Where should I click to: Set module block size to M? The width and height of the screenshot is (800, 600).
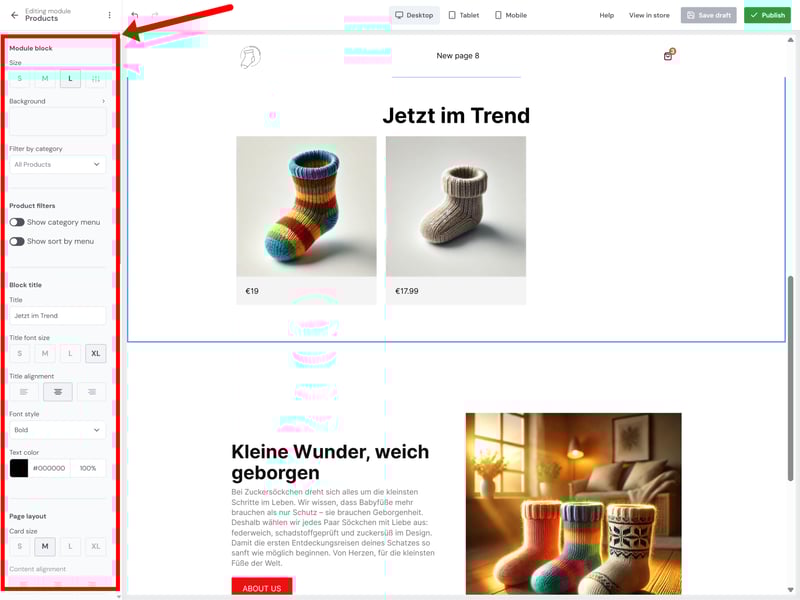click(x=45, y=79)
